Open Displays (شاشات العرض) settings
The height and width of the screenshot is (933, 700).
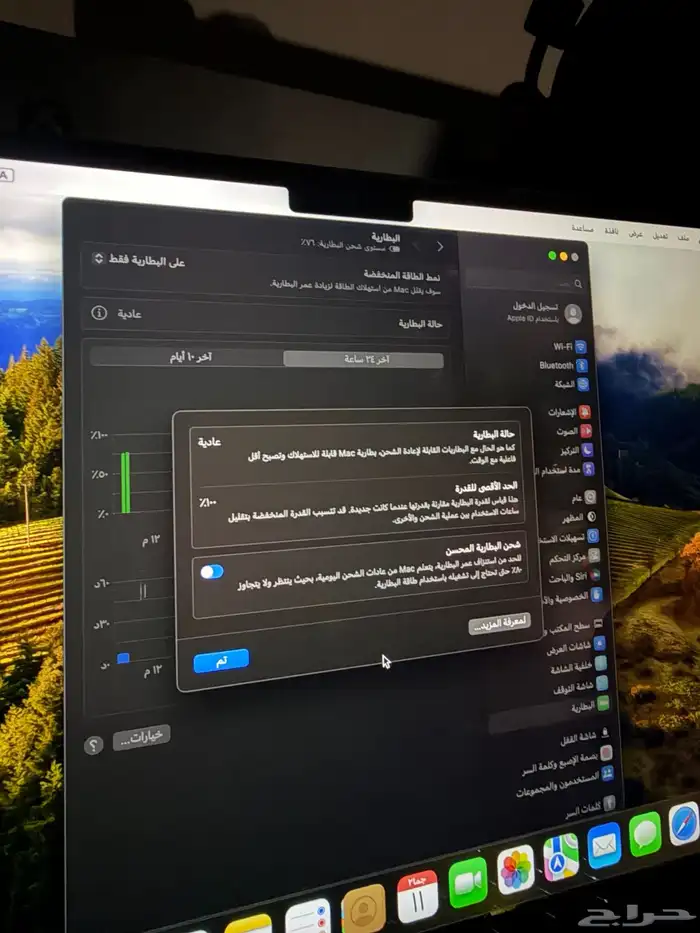click(x=576, y=645)
